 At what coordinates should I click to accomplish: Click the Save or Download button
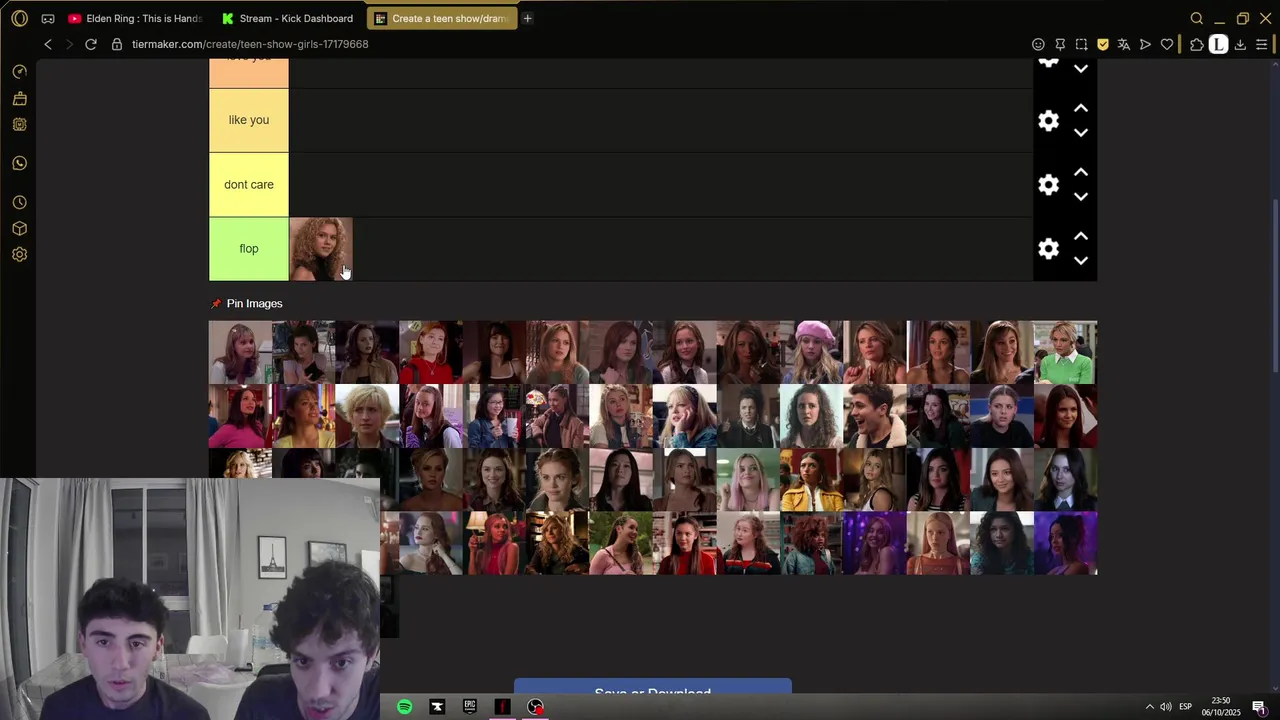tap(653, 687)
